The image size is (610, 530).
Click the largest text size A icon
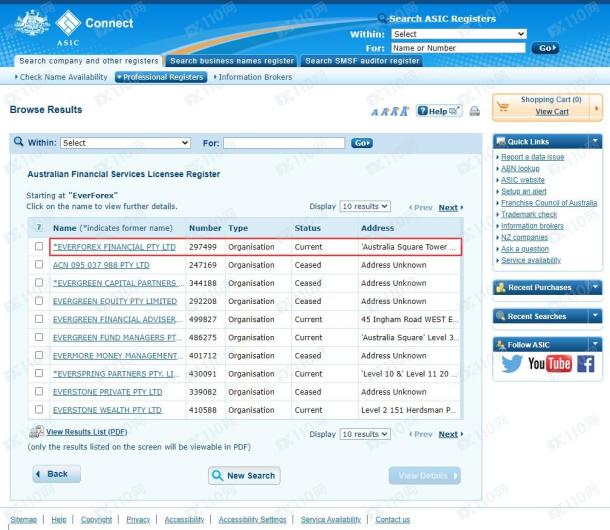pyautogui.click(x=403, y=110)
